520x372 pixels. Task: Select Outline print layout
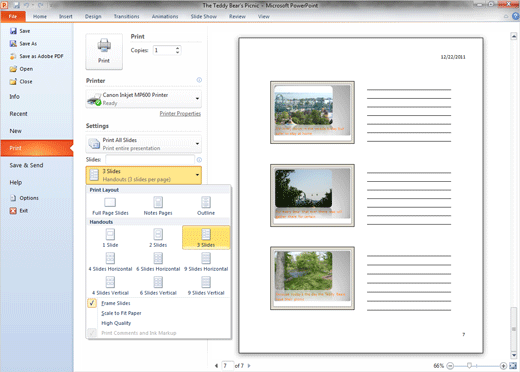[206, 206]
